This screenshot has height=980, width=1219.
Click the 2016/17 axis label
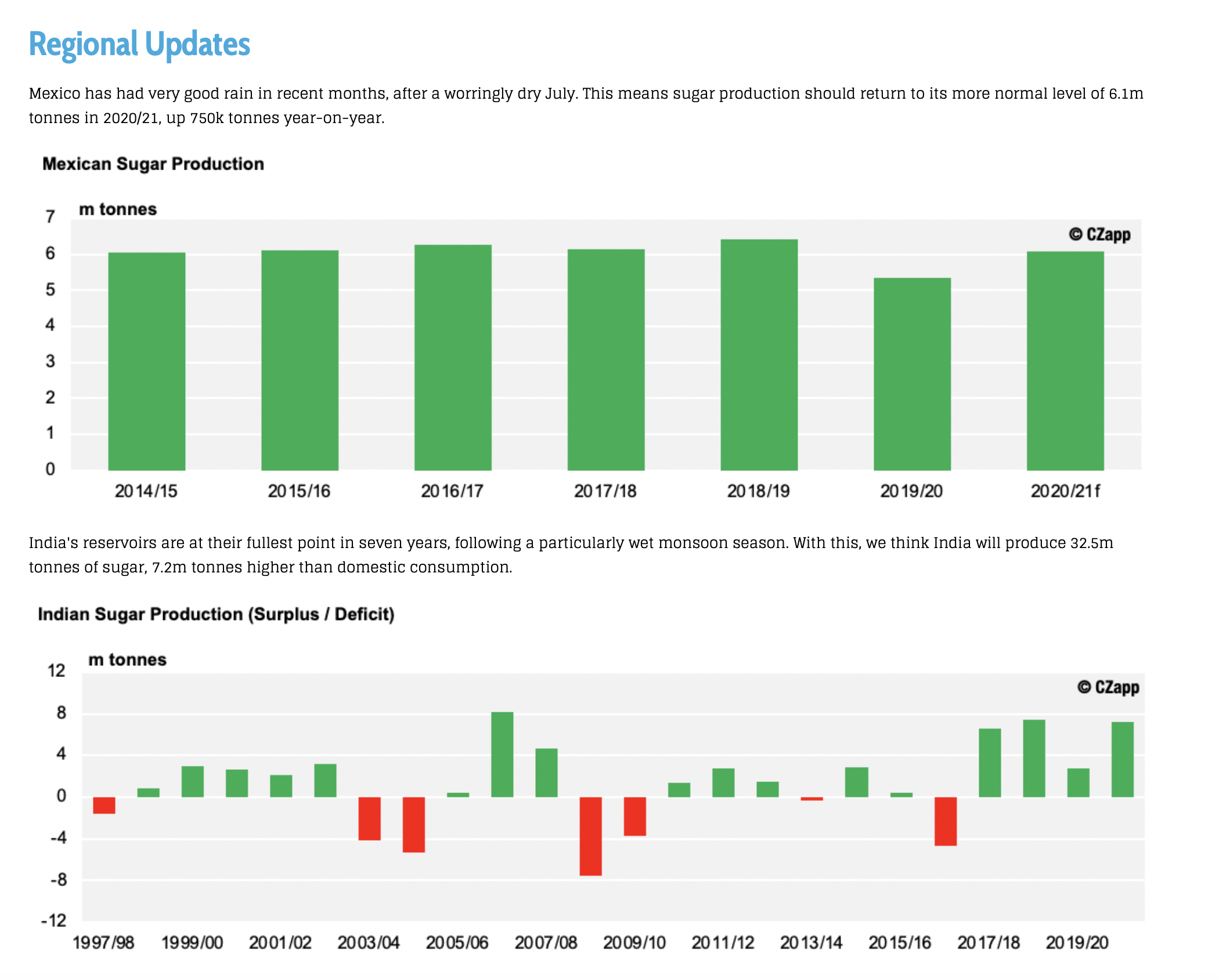[452, 491]
